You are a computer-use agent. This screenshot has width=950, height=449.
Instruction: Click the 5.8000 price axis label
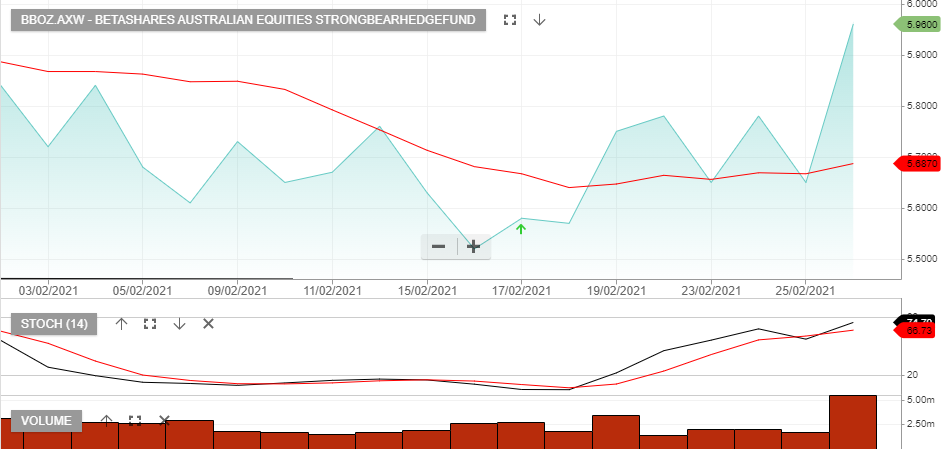pos(923,106)
